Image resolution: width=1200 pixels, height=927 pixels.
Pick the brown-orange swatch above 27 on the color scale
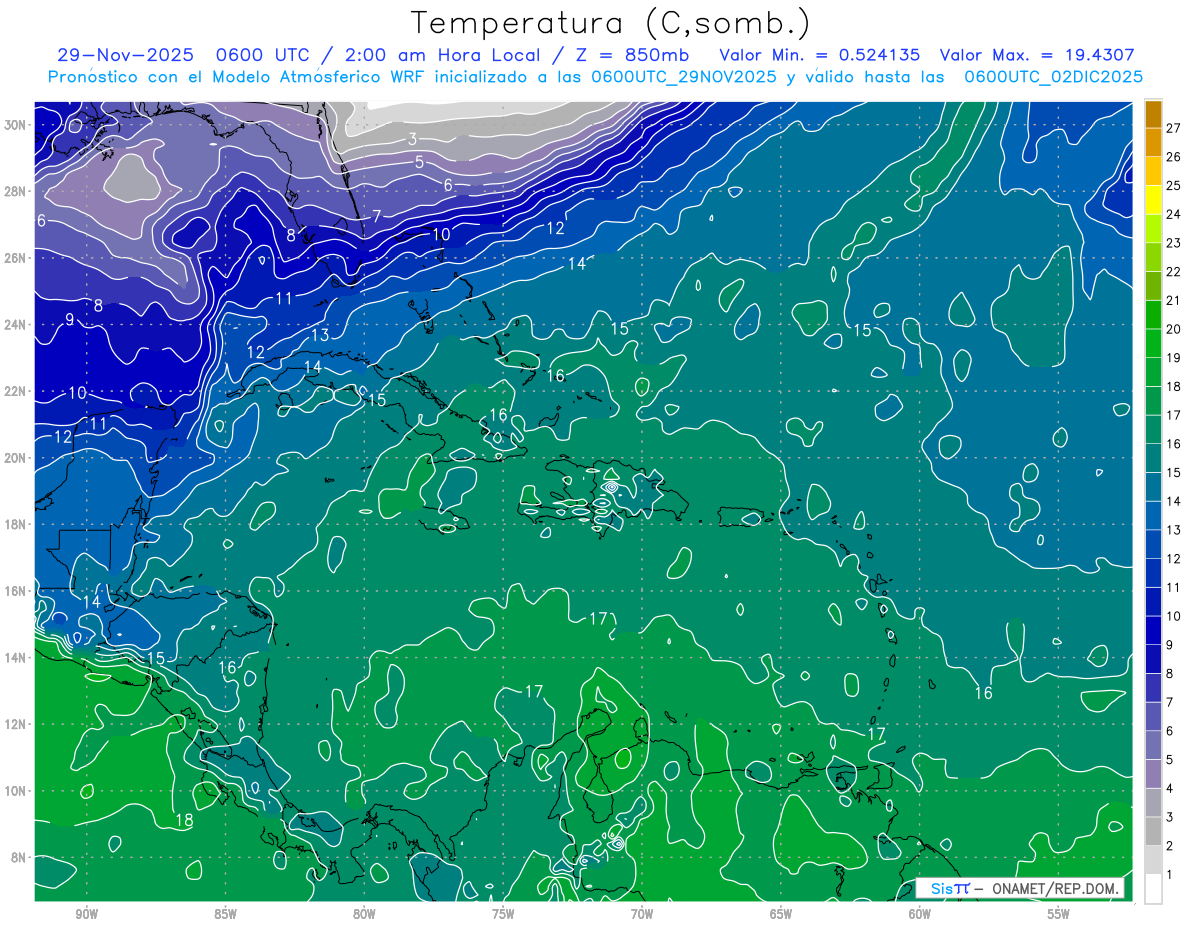tap(1153, 114)
